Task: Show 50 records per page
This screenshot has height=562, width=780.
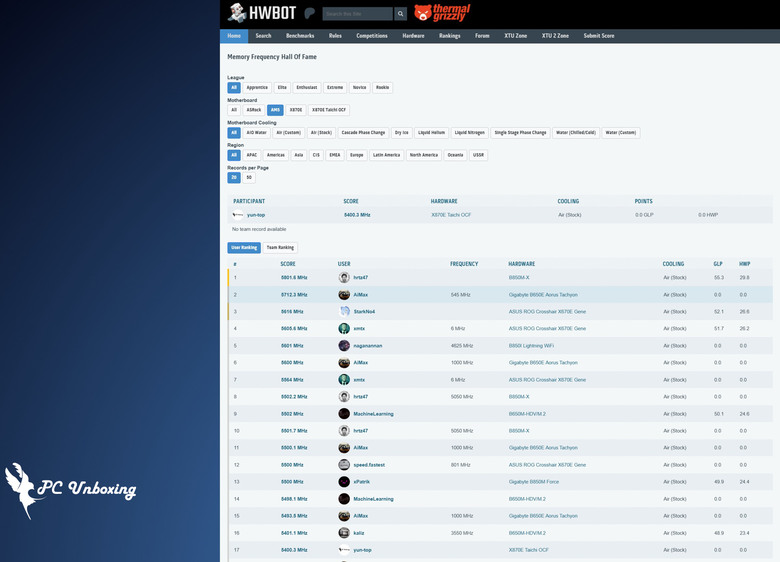Action: click(x=249, y=178)
